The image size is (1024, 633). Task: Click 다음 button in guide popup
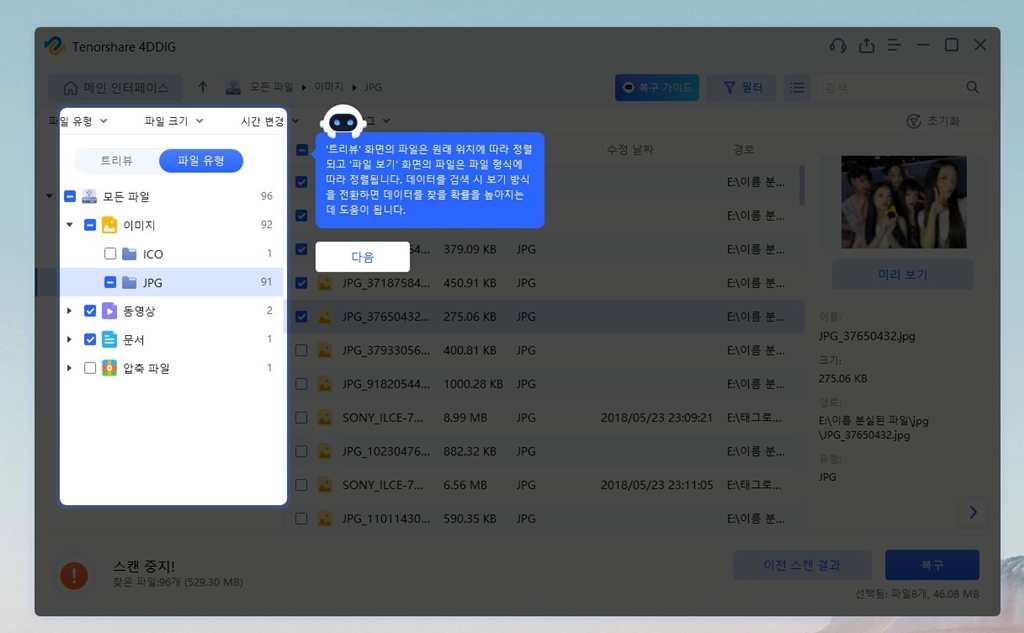tap(362, 257)
